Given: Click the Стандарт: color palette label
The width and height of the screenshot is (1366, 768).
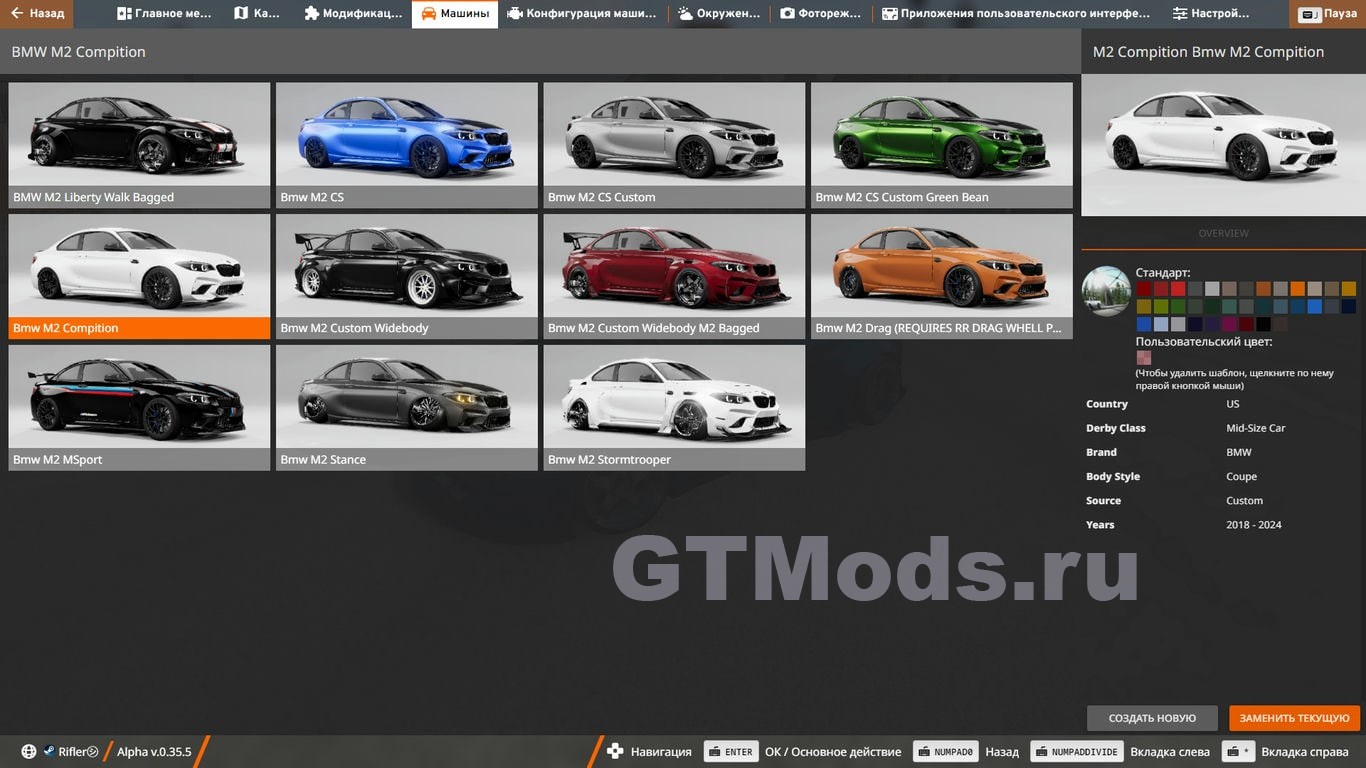Looking at the screenshot, I should click(x=1163, y=272).
